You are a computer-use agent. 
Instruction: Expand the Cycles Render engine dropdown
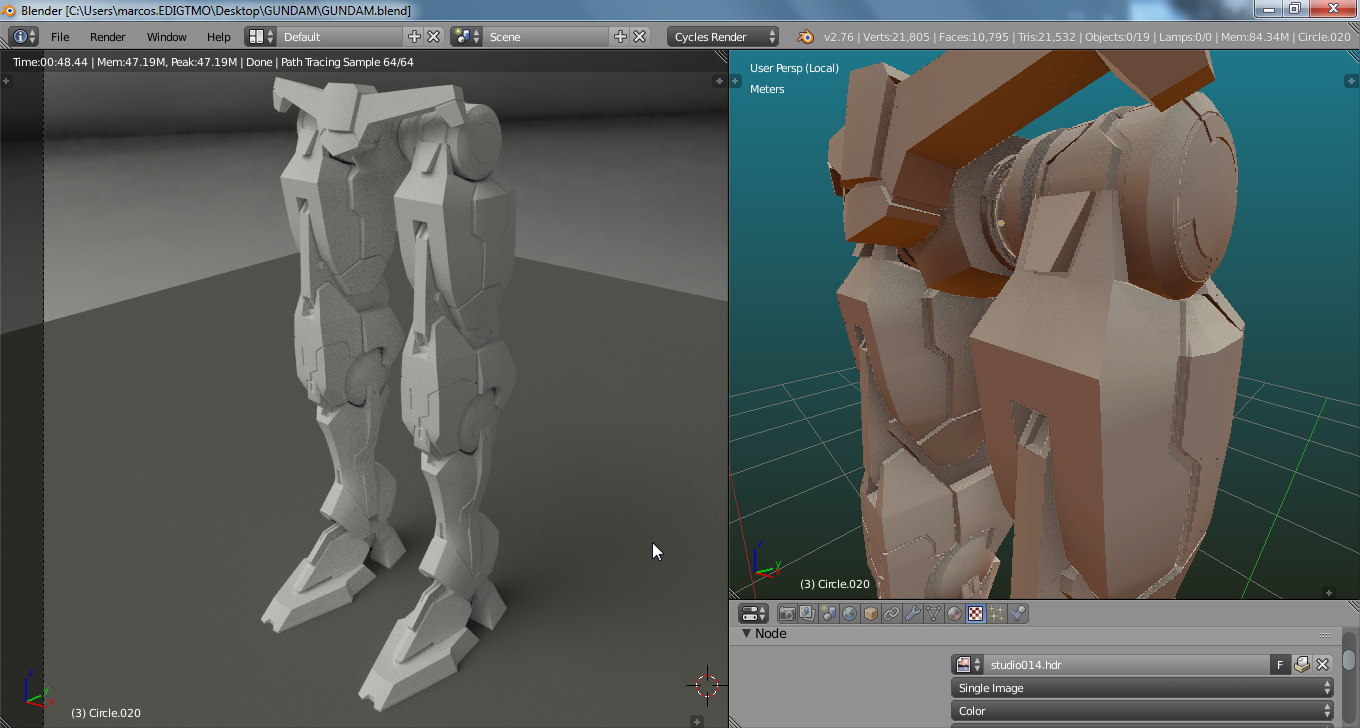(x=724, y=37)
